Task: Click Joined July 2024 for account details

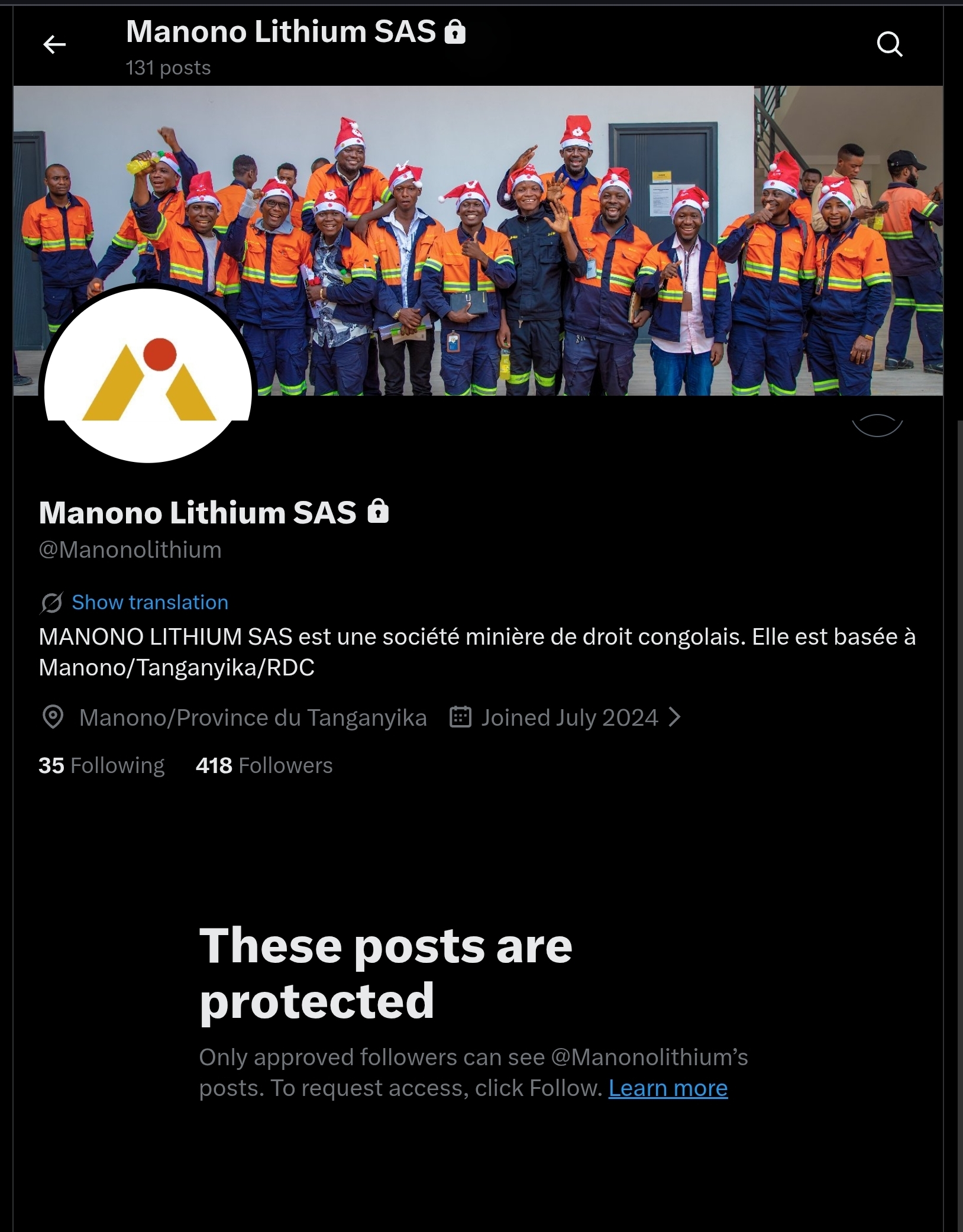Action: [x=569, y=717]
